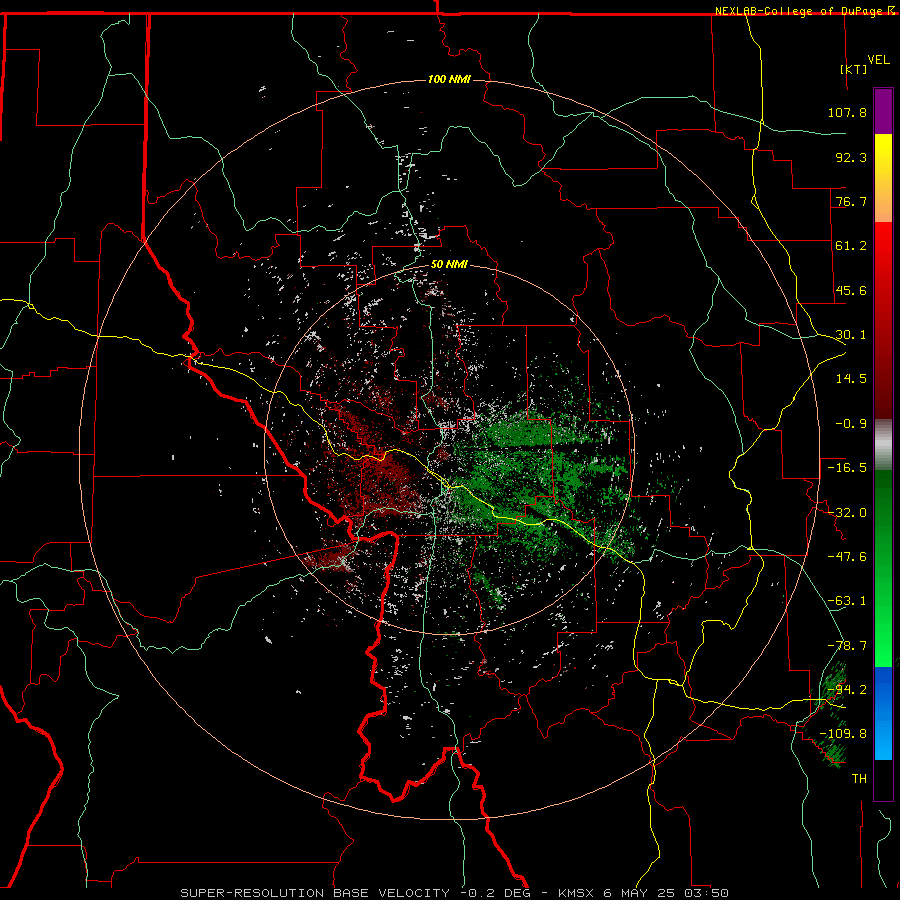Click the 50 NMI range ring label
The width and height of the screenshot is (900, 900).
pyautogui.click(x=449, y=265)
